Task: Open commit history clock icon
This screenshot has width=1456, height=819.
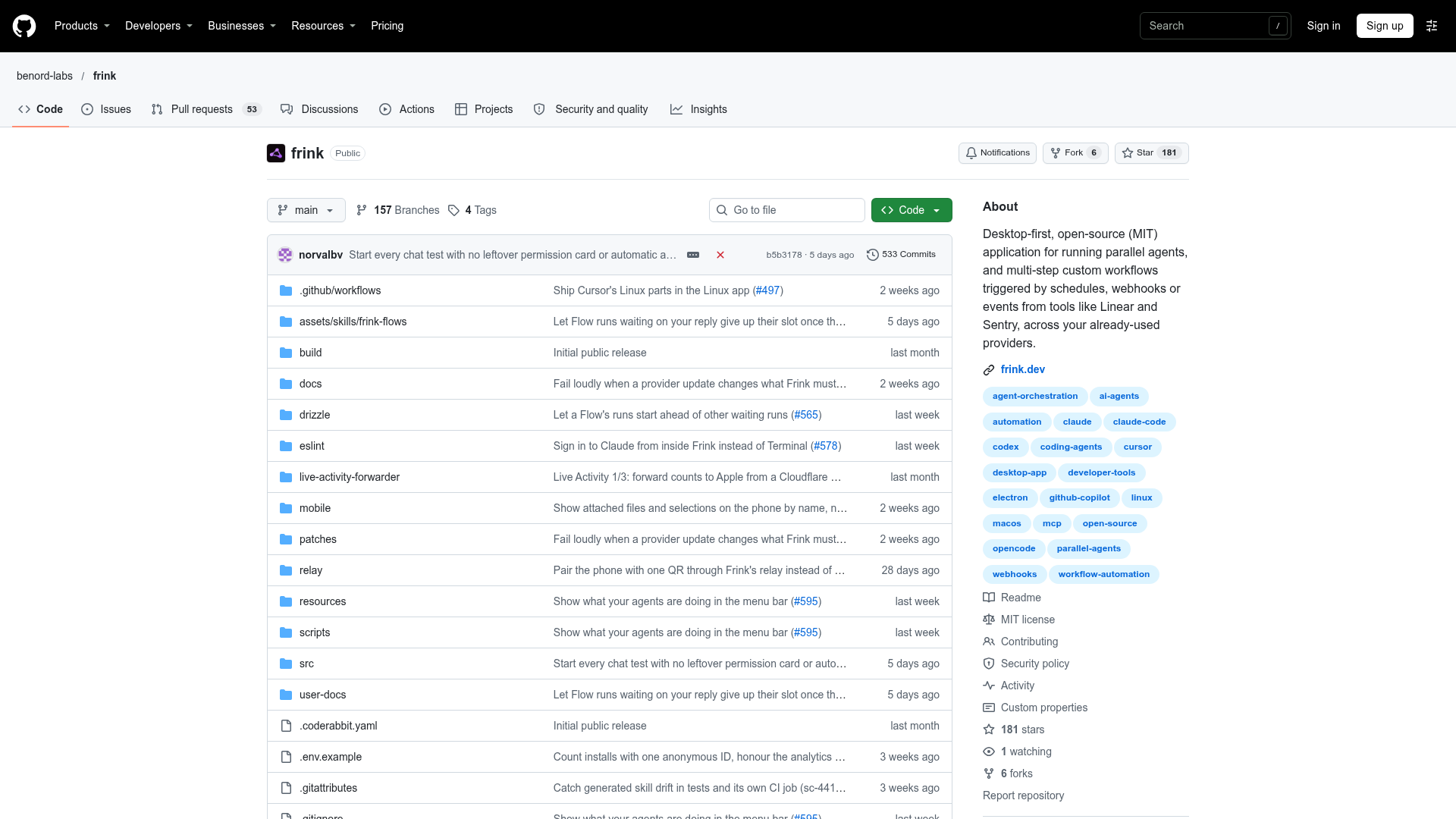Action: (873, 255)
